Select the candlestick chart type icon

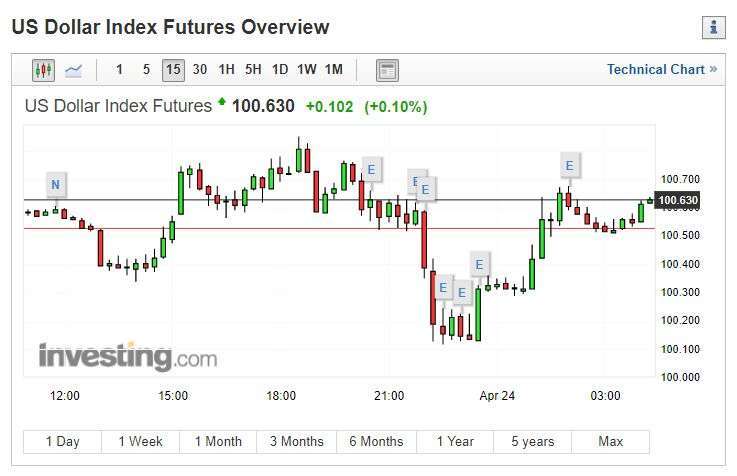click(43, 70)
